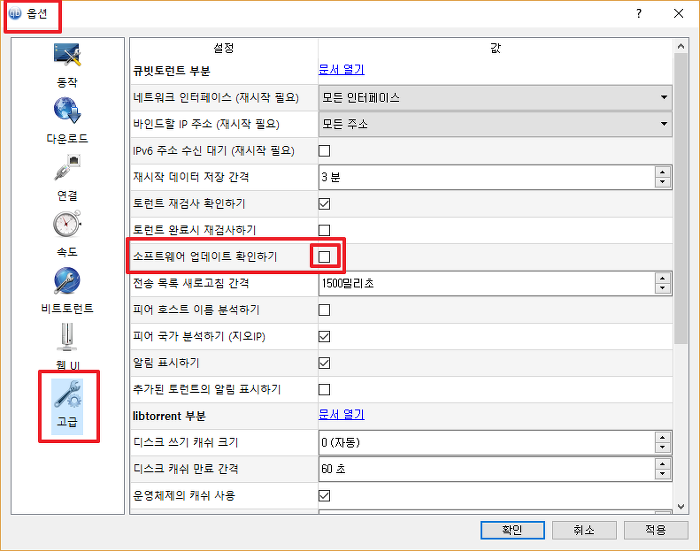
Task: Increase 디스크 캐쉬 만료 간격 value
Action: pyautogui.click(x=663, y=464)
